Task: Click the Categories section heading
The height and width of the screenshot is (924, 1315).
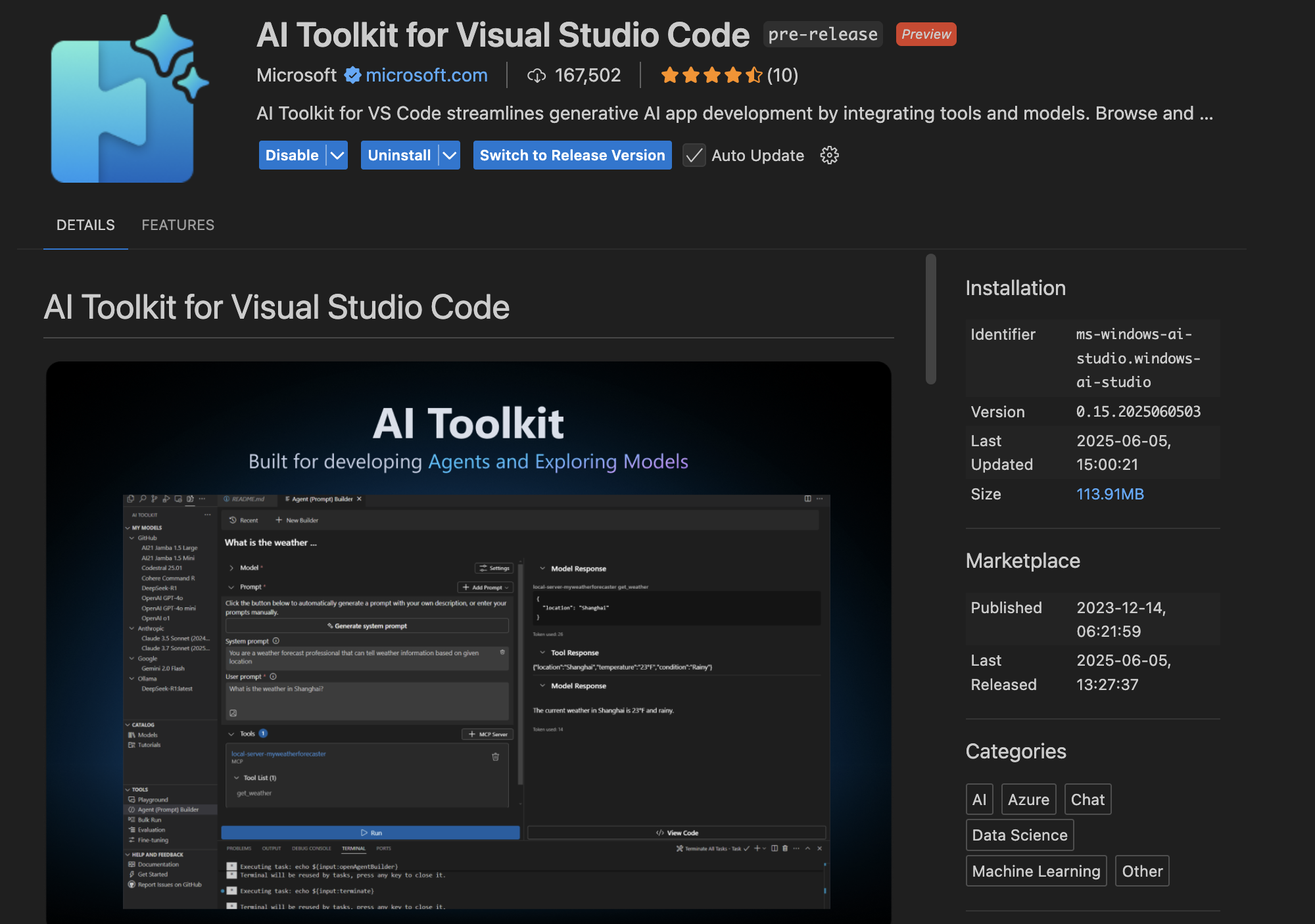Action: (x=1016, y=751)
